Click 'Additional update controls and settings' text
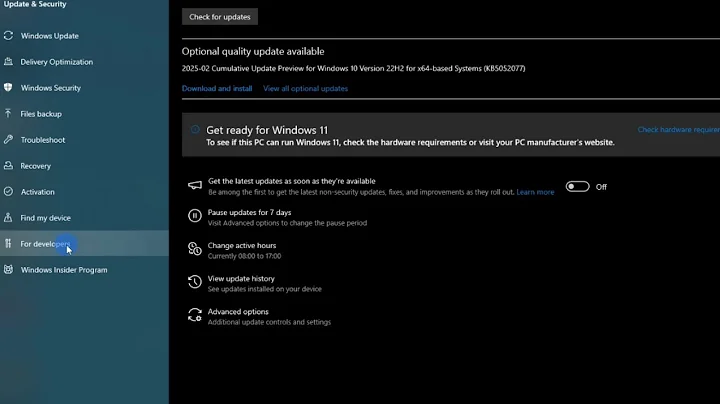Screen dimensions: 720x404 tap(269, 322)
